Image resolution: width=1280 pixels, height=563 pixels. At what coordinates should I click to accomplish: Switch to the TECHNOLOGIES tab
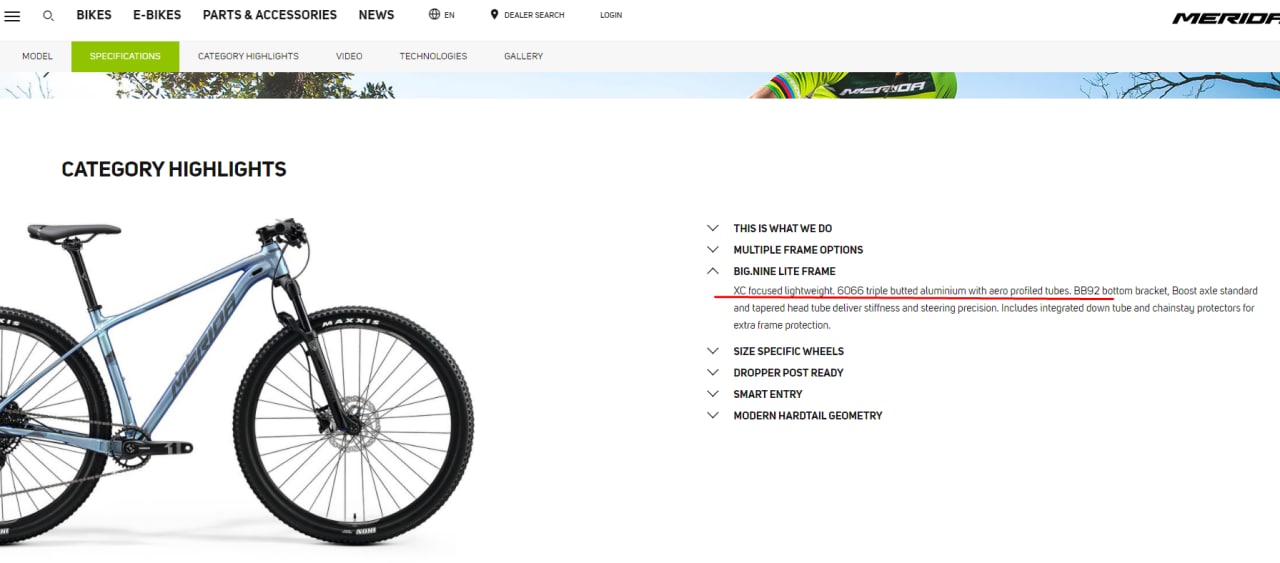click(x=433, y=56)
